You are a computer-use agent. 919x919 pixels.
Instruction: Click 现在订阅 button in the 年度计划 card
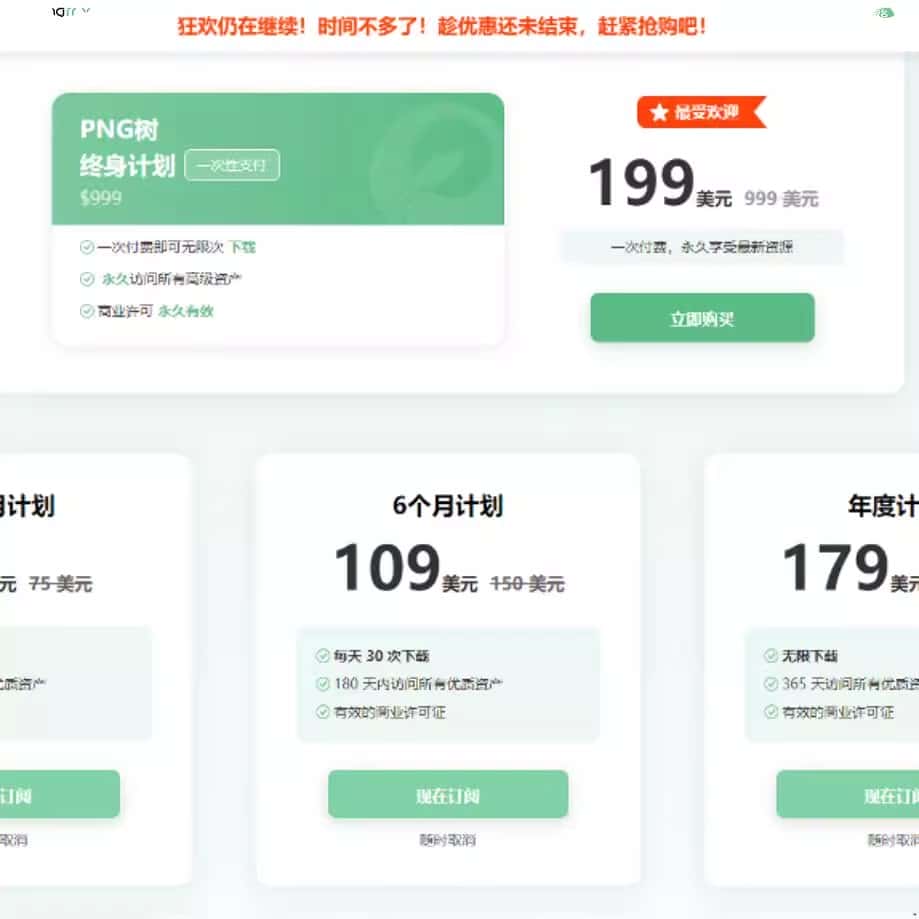tap(847, 794)
